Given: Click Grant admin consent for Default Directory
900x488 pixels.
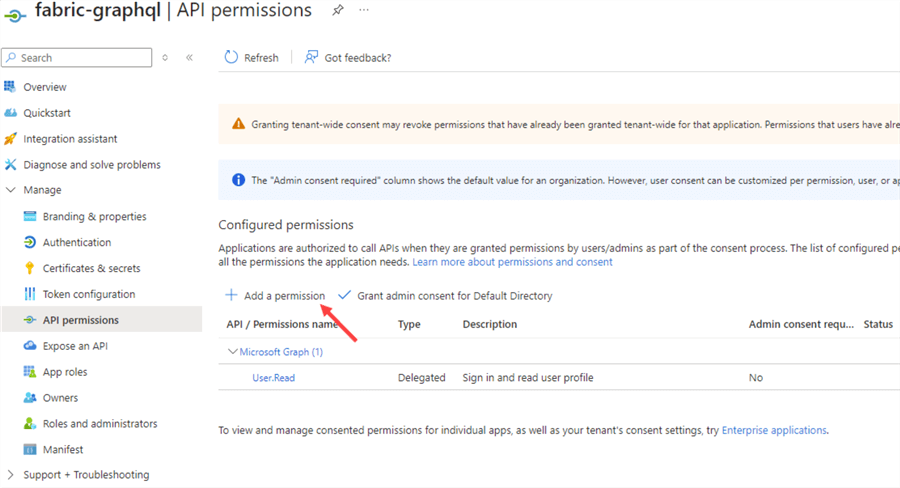Looking at the screenshot, I should click(445, 296).
